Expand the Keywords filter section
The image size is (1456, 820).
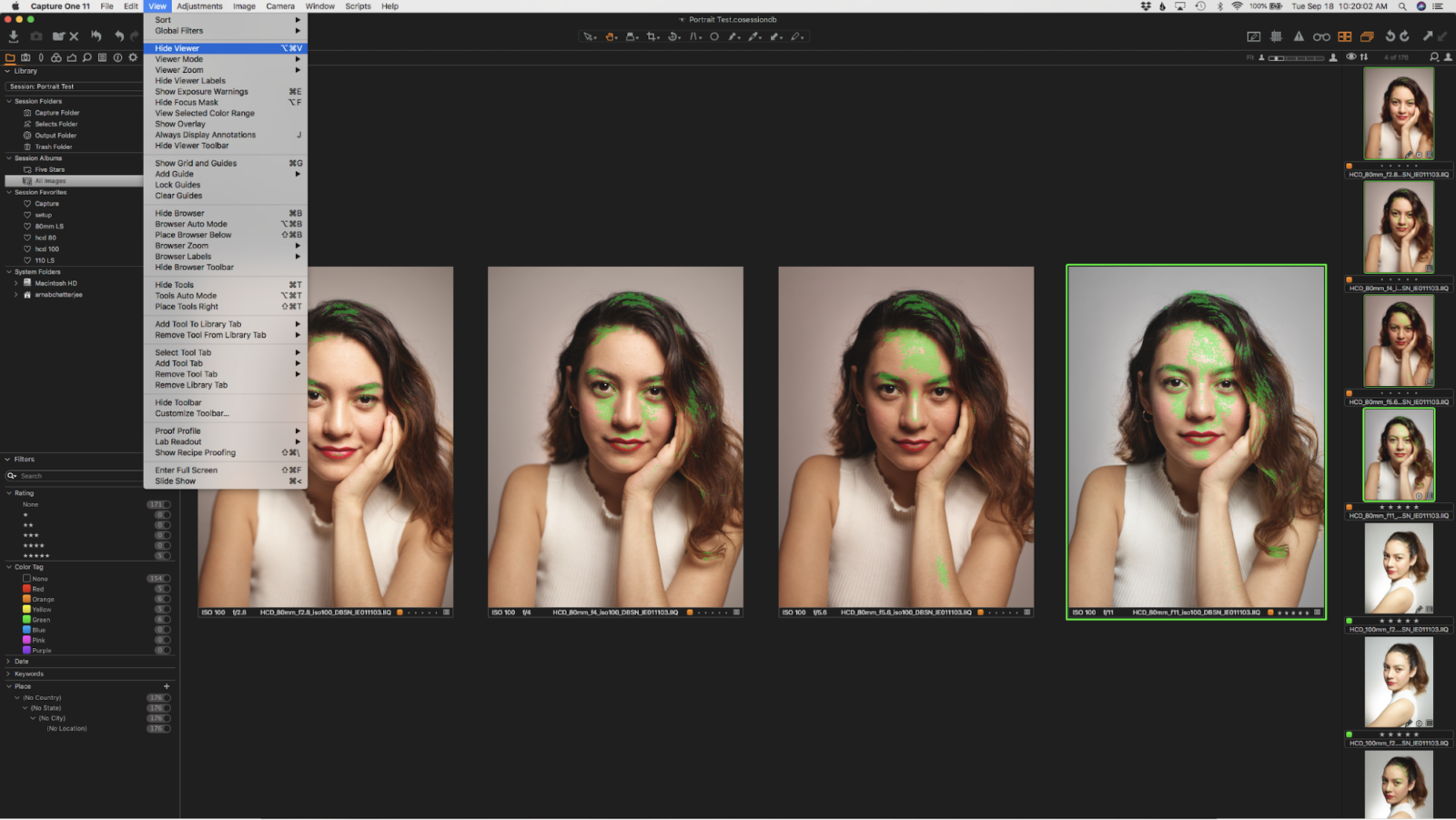pyautogui.click(x=8, y=674)
